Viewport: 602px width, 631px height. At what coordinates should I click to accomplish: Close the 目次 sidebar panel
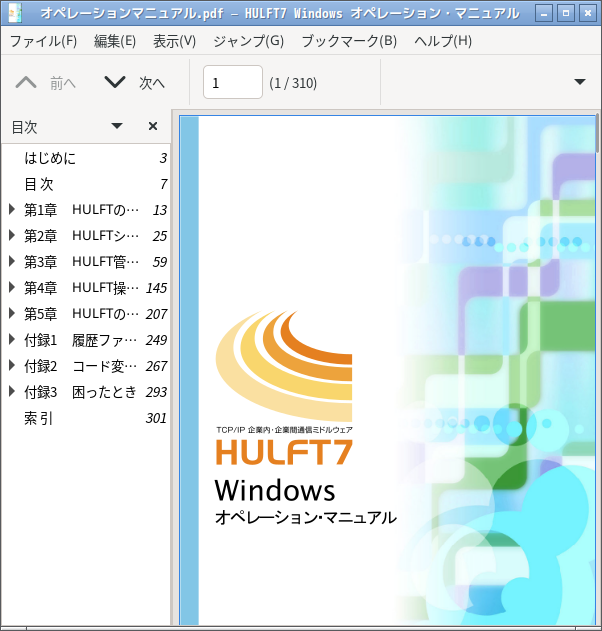[x=153, y=126]
